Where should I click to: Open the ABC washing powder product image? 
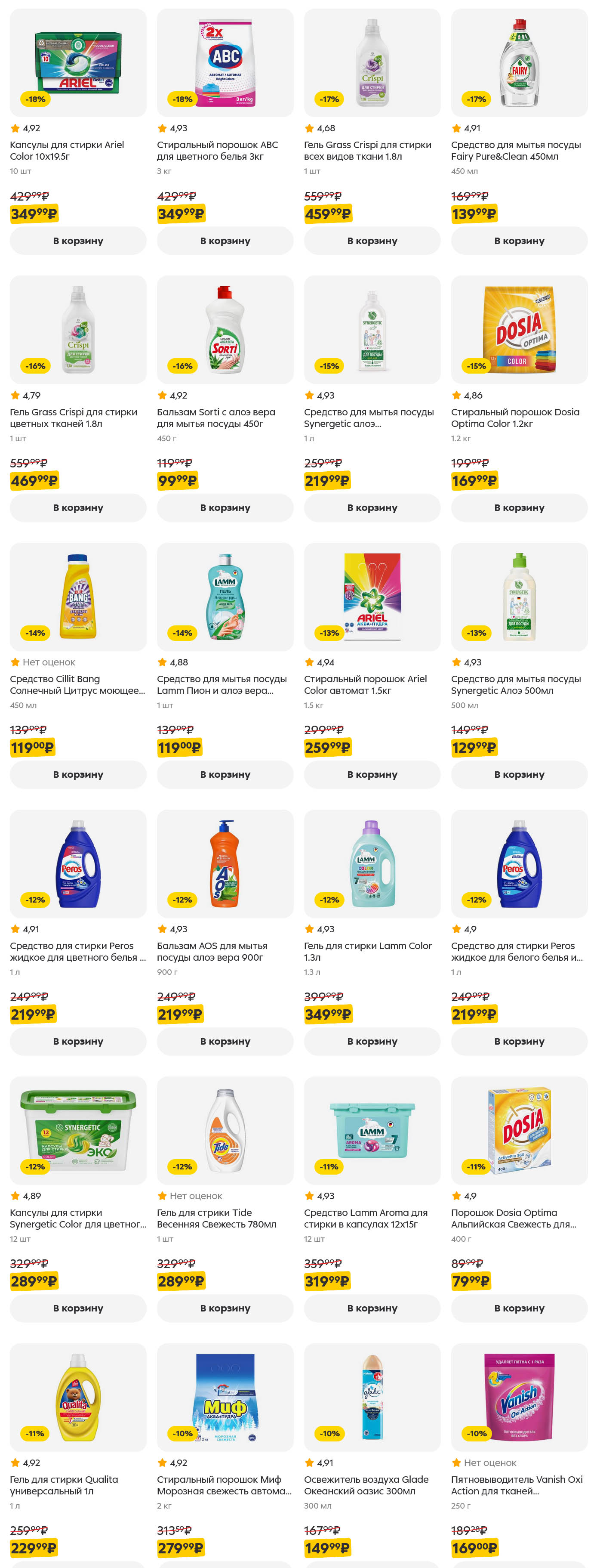(x=225, y=63)
